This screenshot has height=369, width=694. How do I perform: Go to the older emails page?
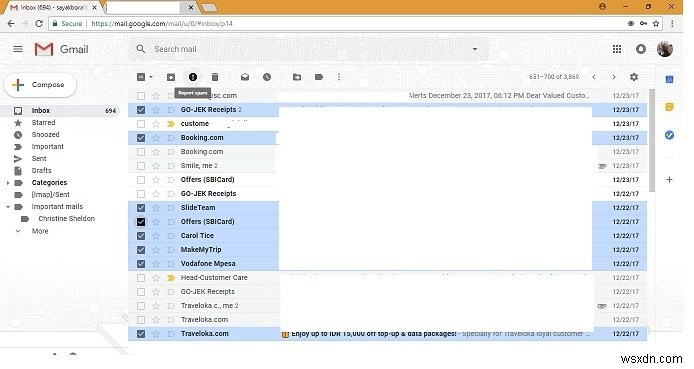point(614,77)
